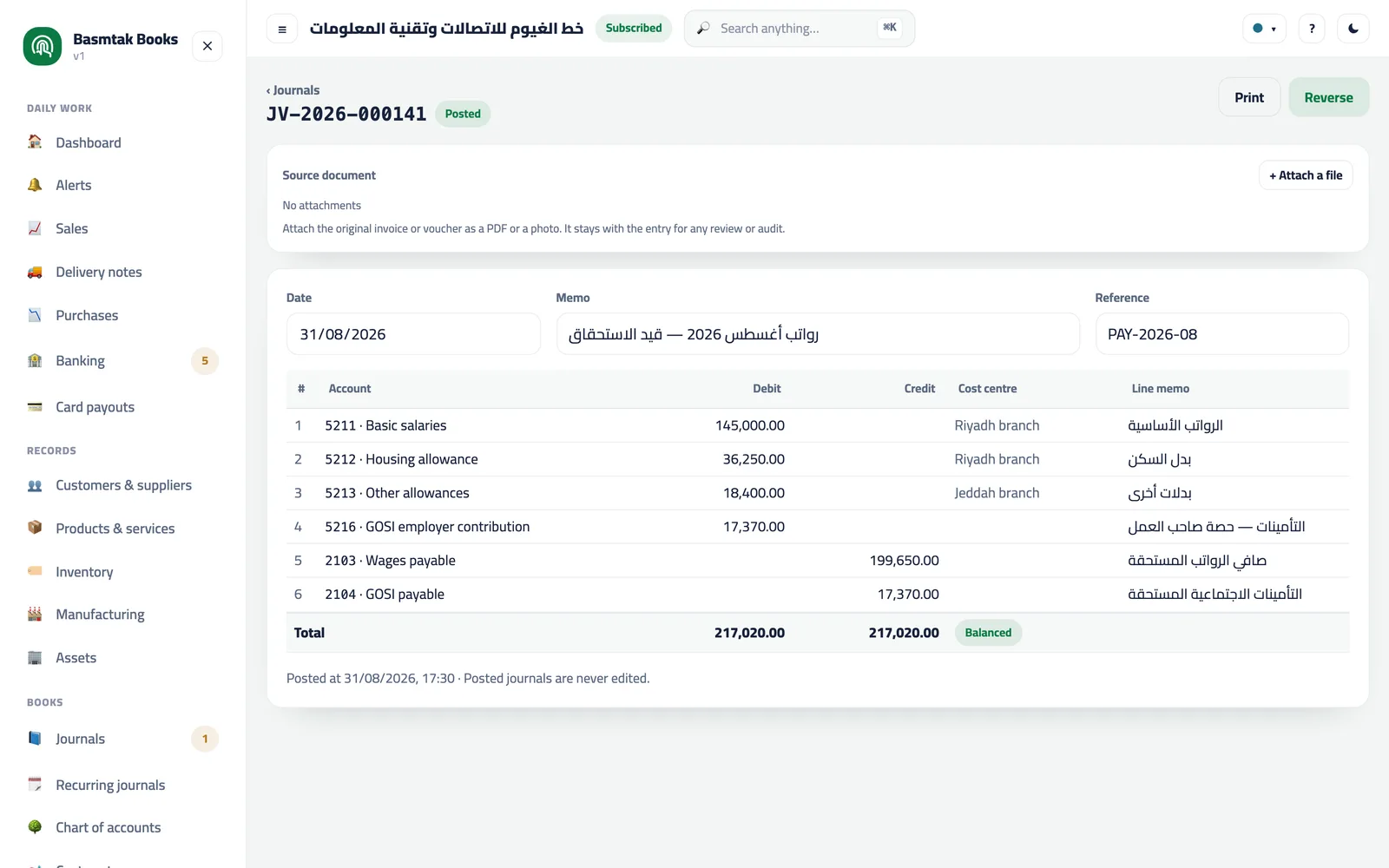
Task: Go back via Journals breadcrumb link
Action: coord(293,90)
